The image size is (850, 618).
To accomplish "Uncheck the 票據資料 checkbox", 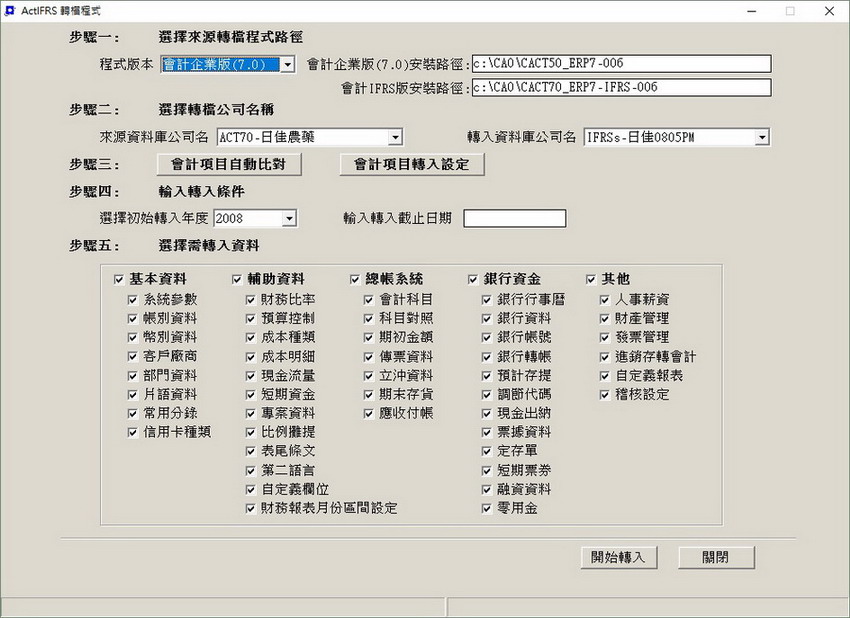I will point(486,433).
